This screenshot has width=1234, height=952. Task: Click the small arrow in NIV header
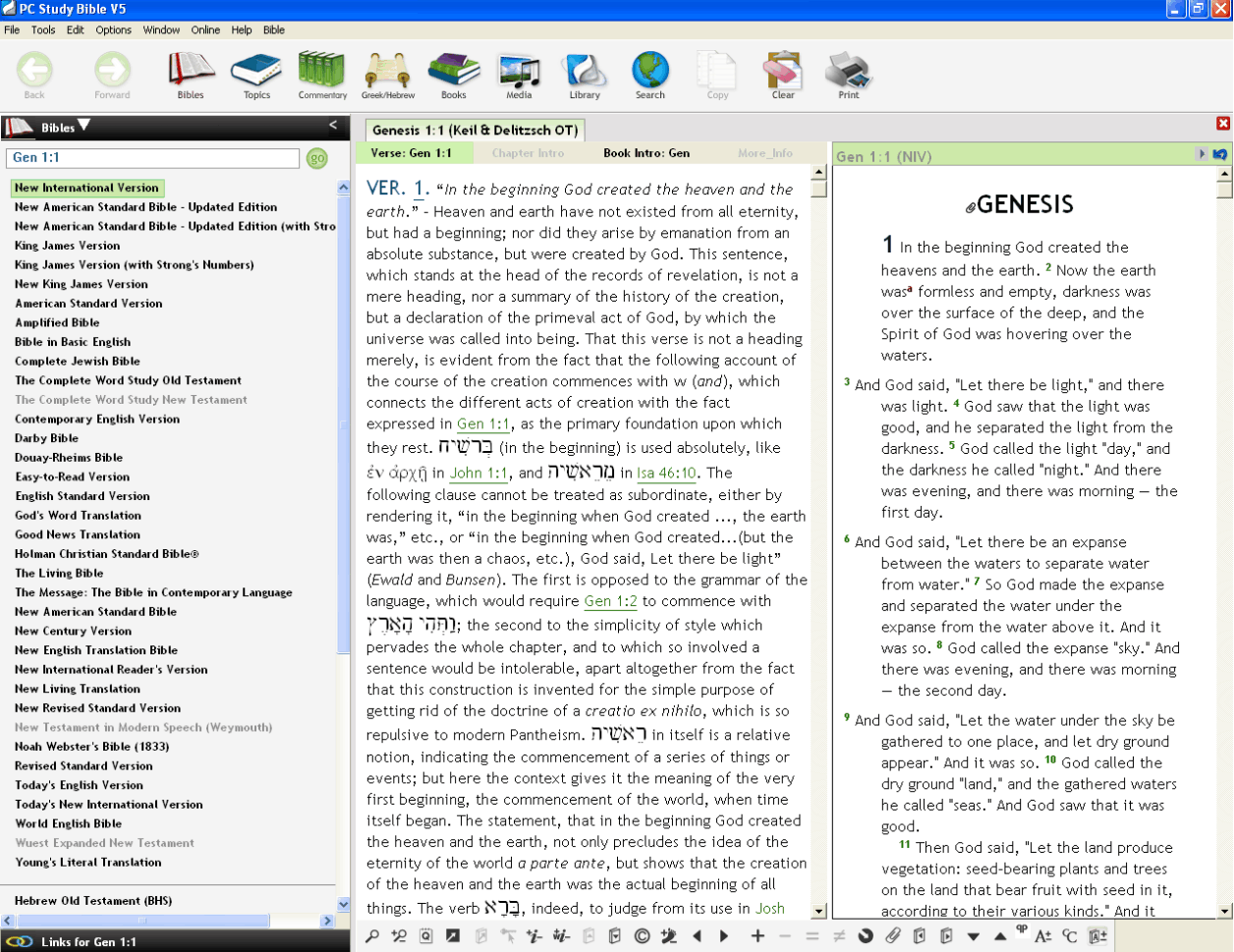(x=1201, y=154)
